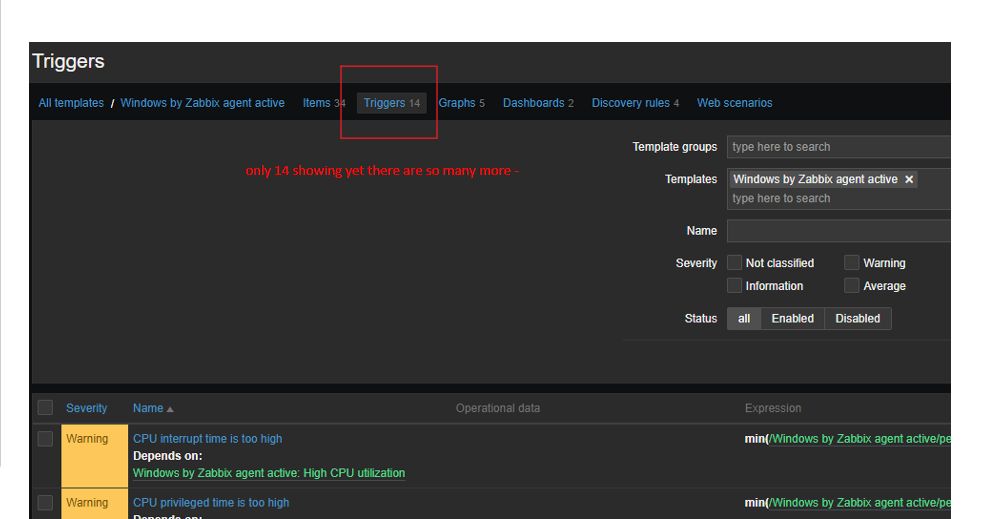
Task: Open Windows by Zabbix agent active breadcrumb
Action: [202, 103]
